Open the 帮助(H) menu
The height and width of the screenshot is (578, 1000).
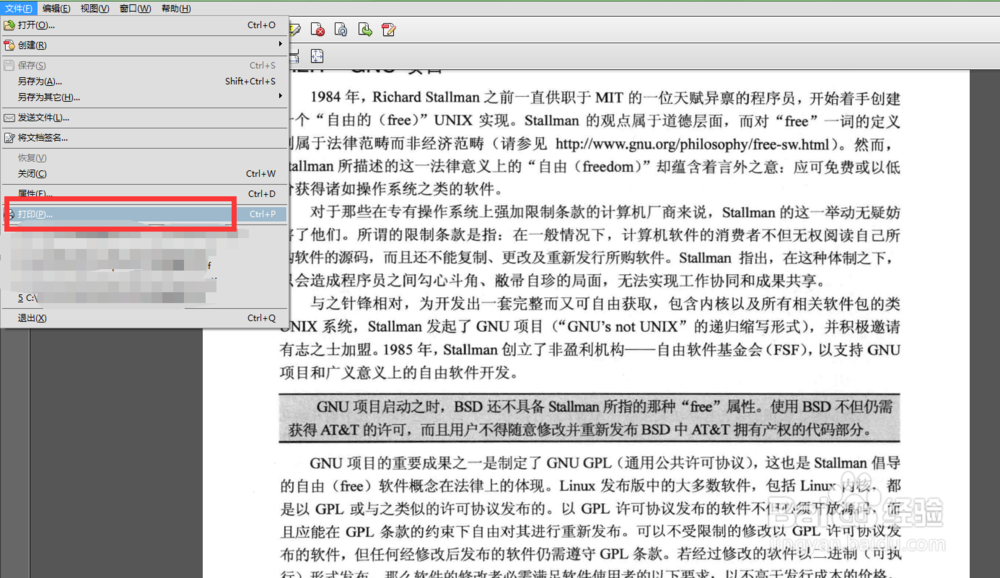(x=176, y=8)
